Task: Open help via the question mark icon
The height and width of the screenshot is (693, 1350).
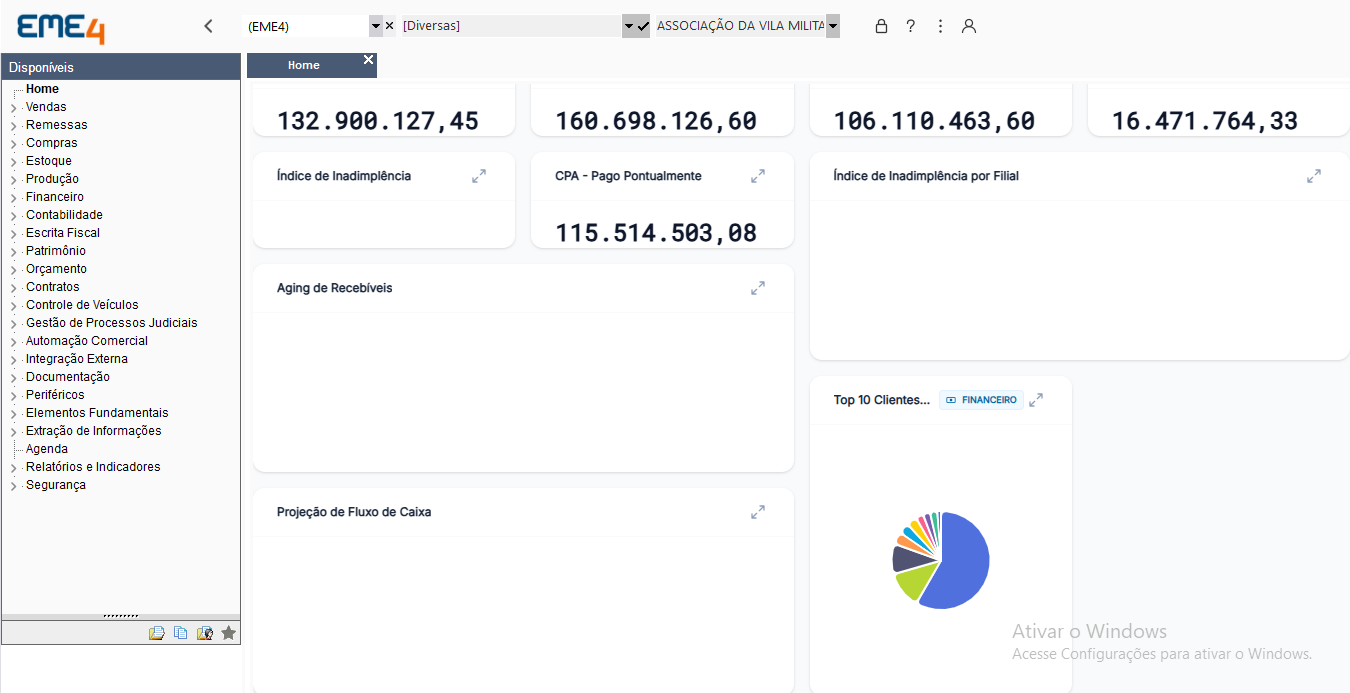Action: click(x=910, y=26)
